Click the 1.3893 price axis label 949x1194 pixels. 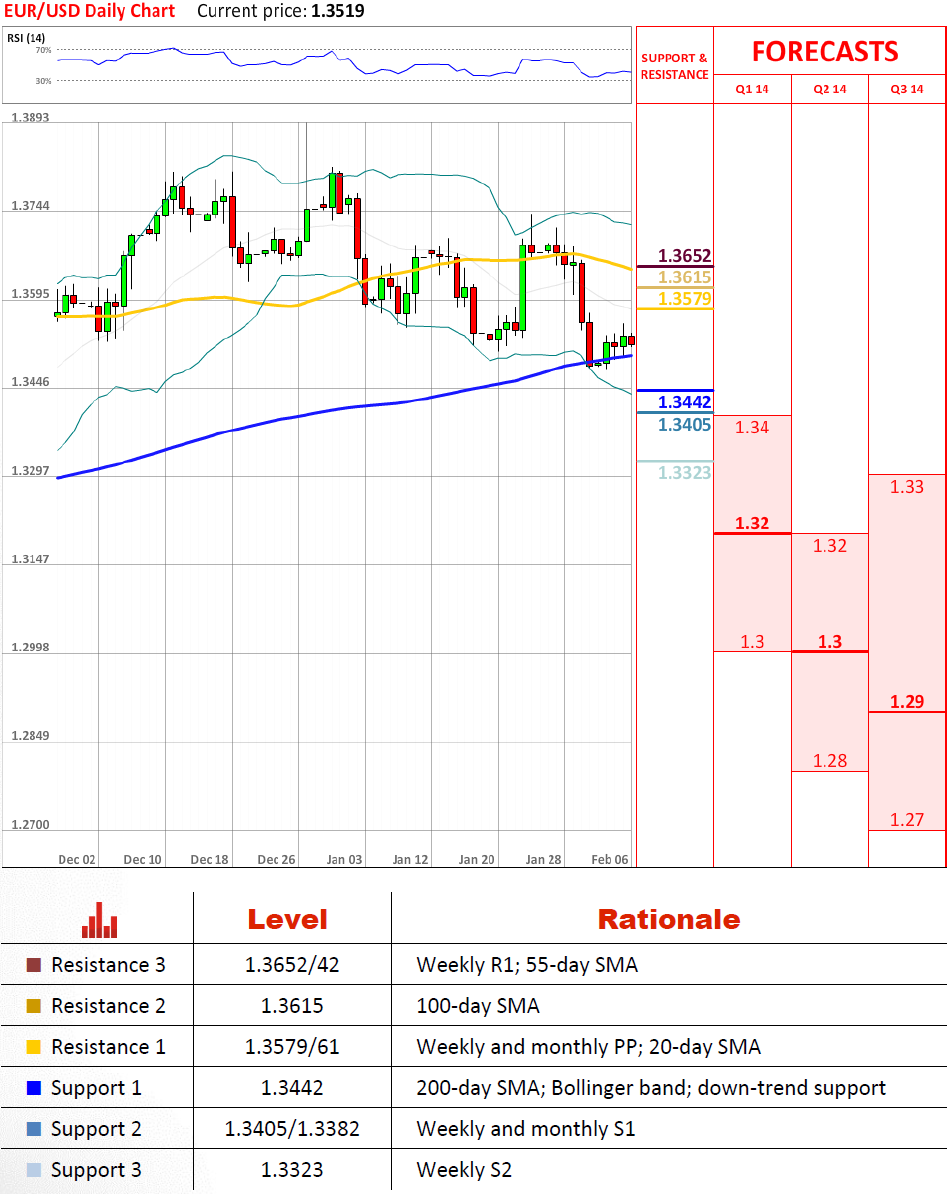click(30, 117)
